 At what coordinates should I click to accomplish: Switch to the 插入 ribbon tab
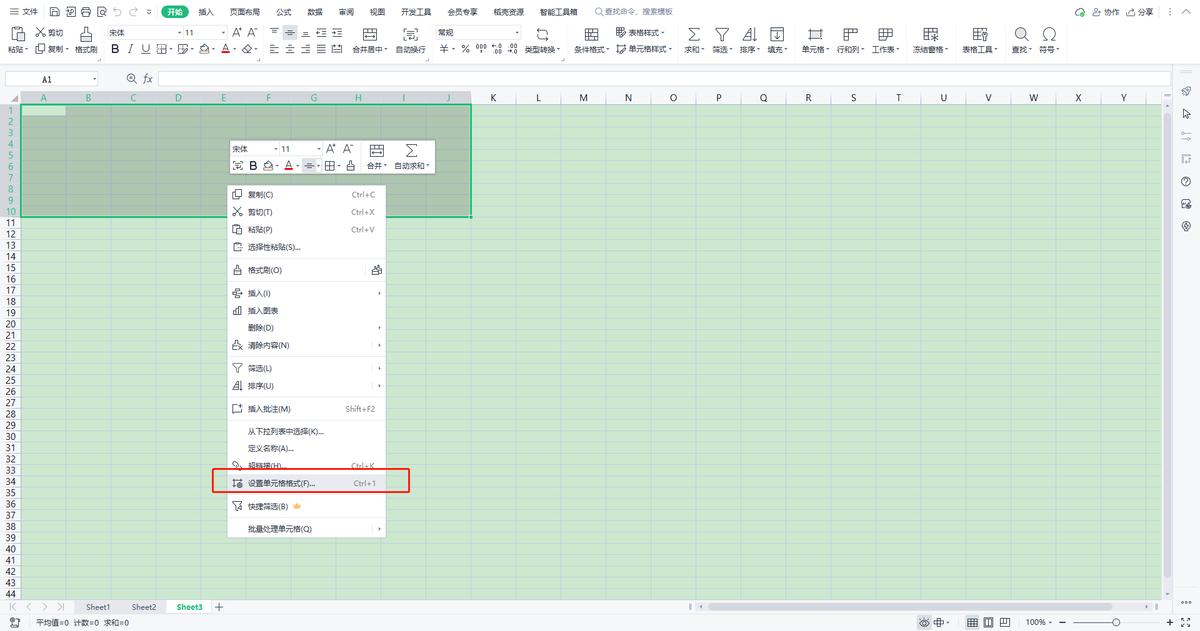coord(206,12)
